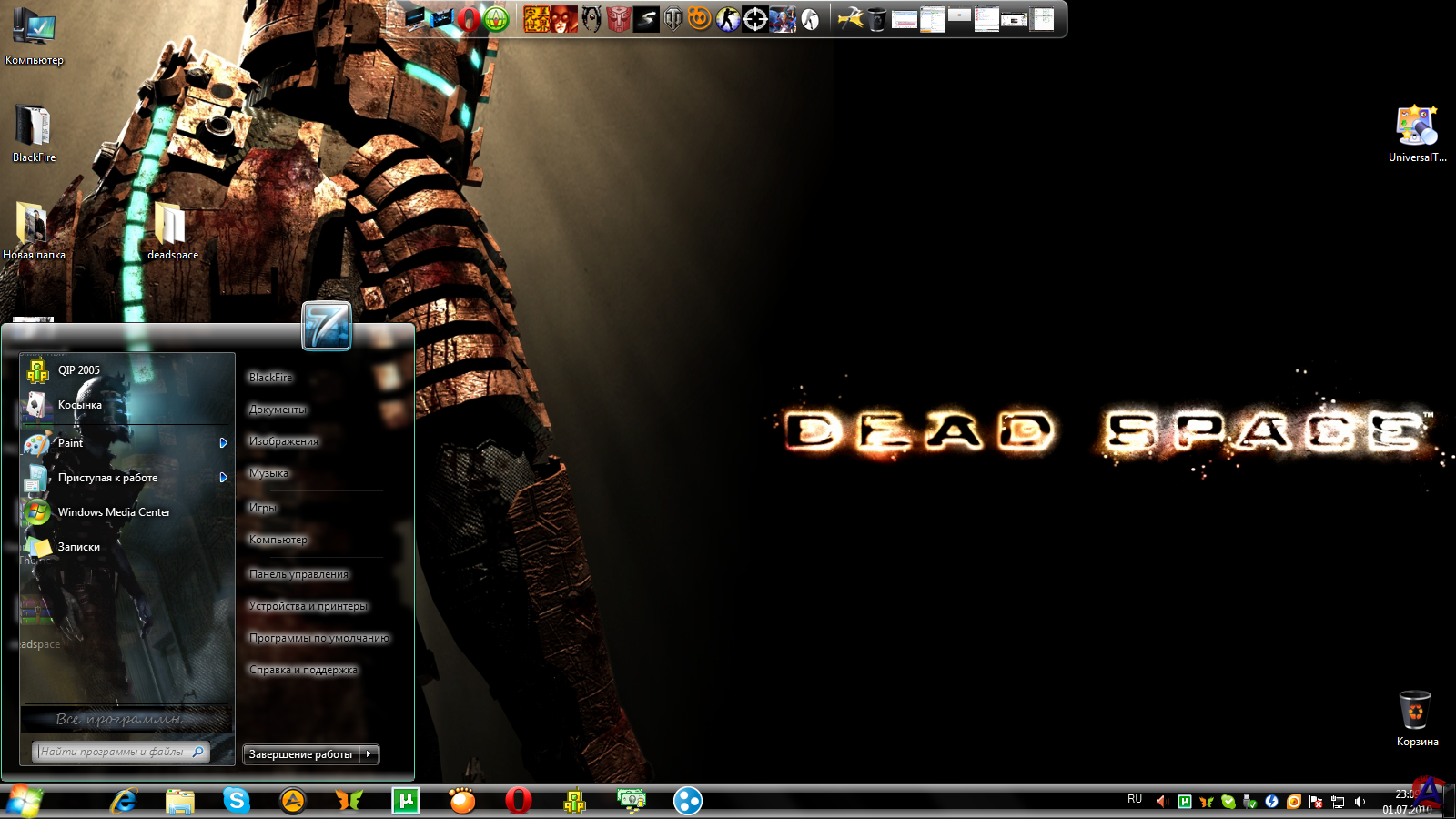1456x819 pixels.
Task: Click the crossed axes icon in top dock
Action: coord(850,19)
